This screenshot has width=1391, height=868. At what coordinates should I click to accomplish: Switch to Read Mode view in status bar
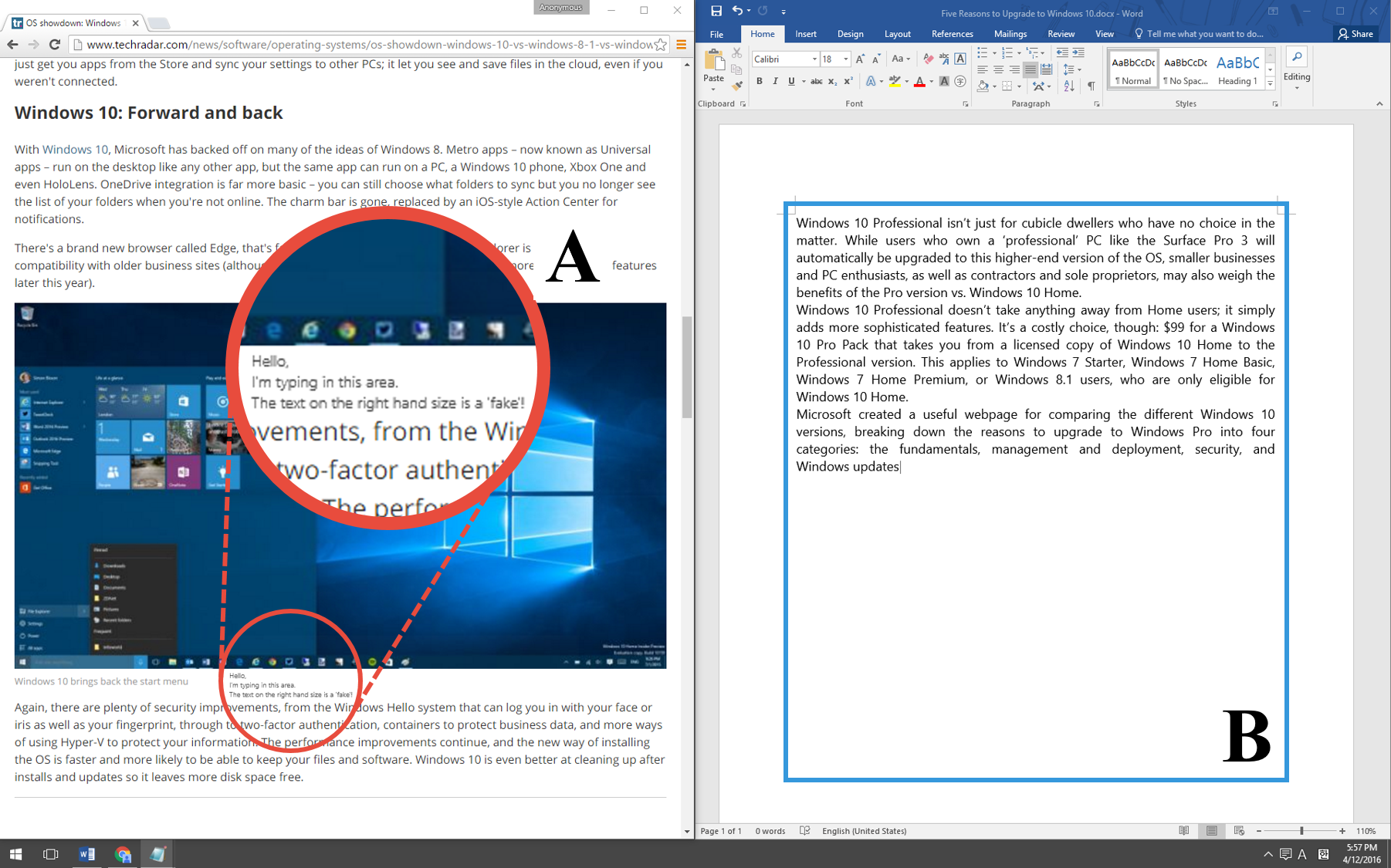click(1184, 831)
